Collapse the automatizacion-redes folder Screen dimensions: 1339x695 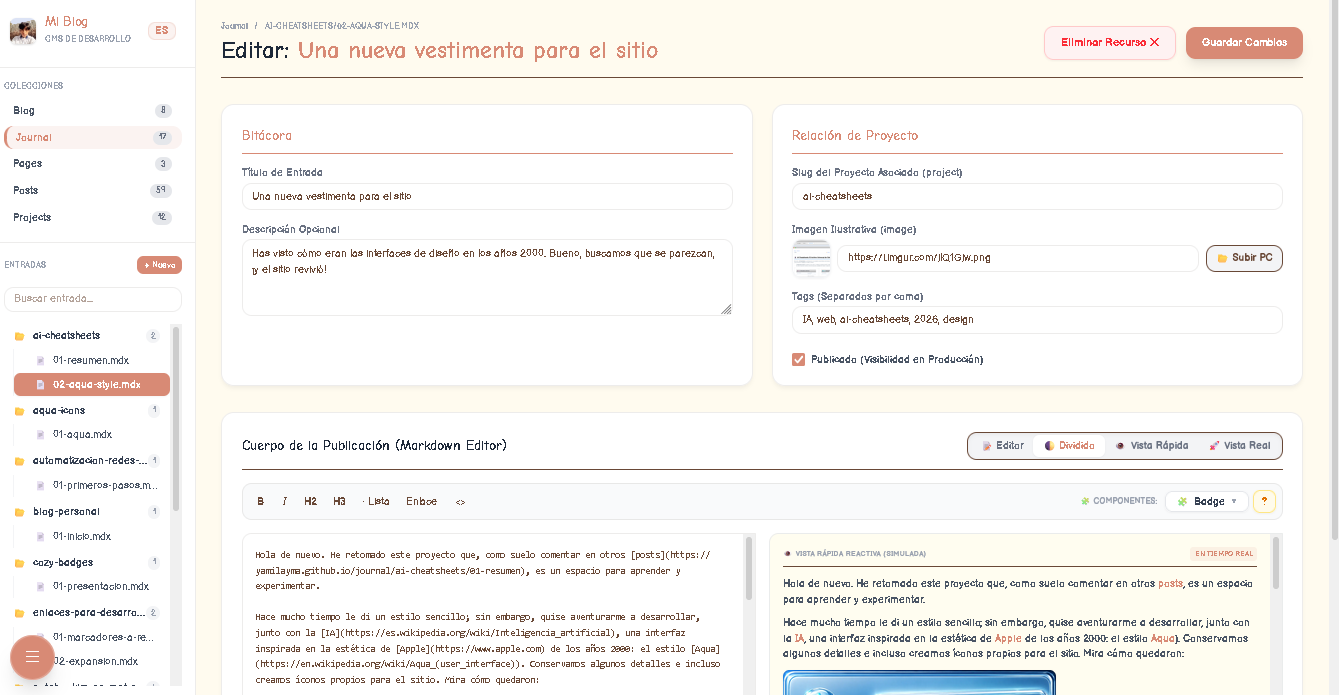click(x=87, y=461)
